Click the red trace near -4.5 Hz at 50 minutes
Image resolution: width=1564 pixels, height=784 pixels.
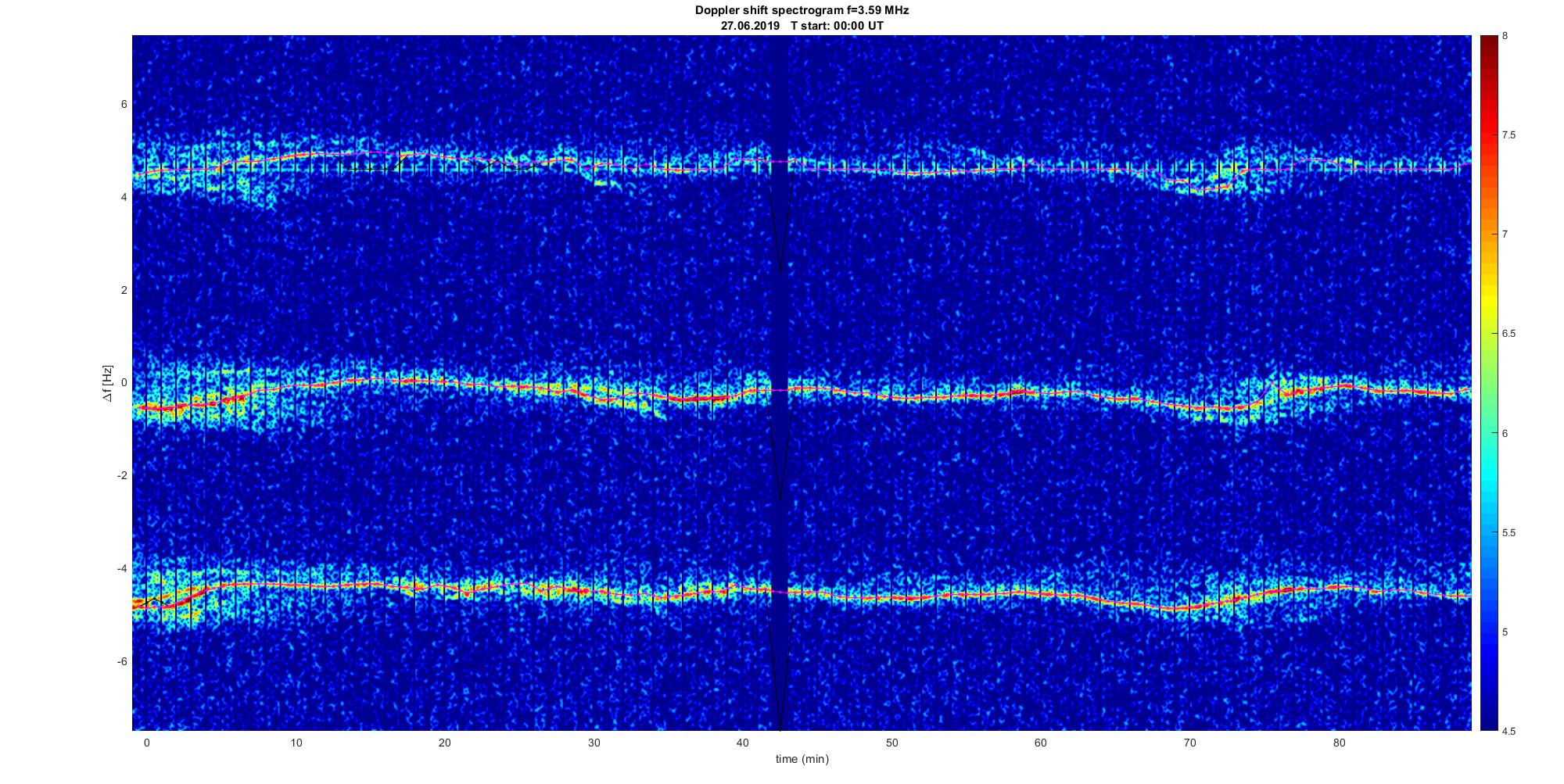892,598
